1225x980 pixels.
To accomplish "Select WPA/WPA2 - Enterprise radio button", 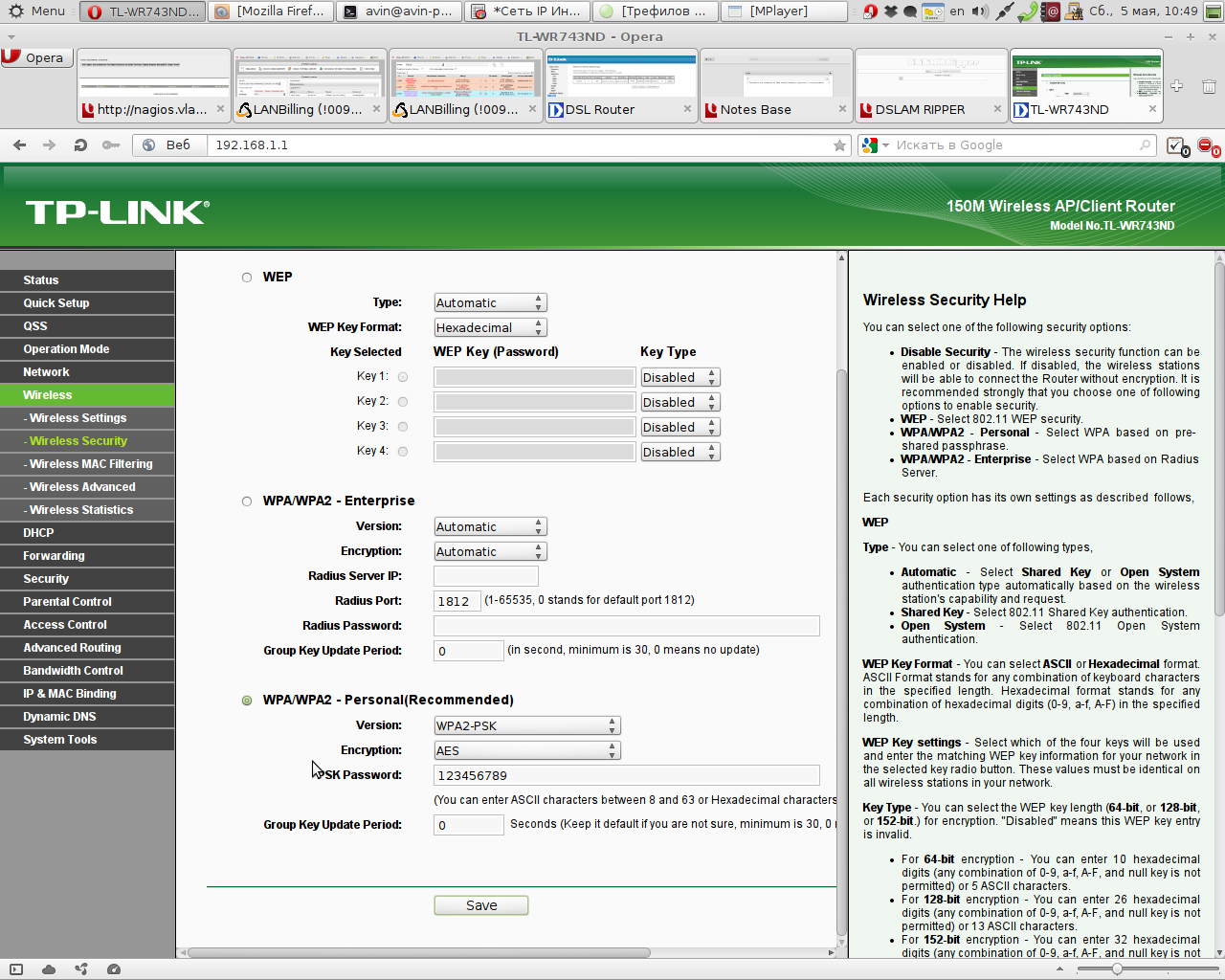I will [x=247, y=501].
